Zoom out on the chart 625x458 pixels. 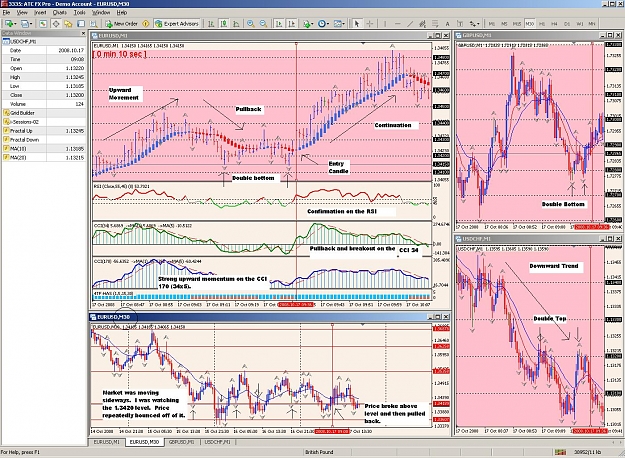click(263, 24)
